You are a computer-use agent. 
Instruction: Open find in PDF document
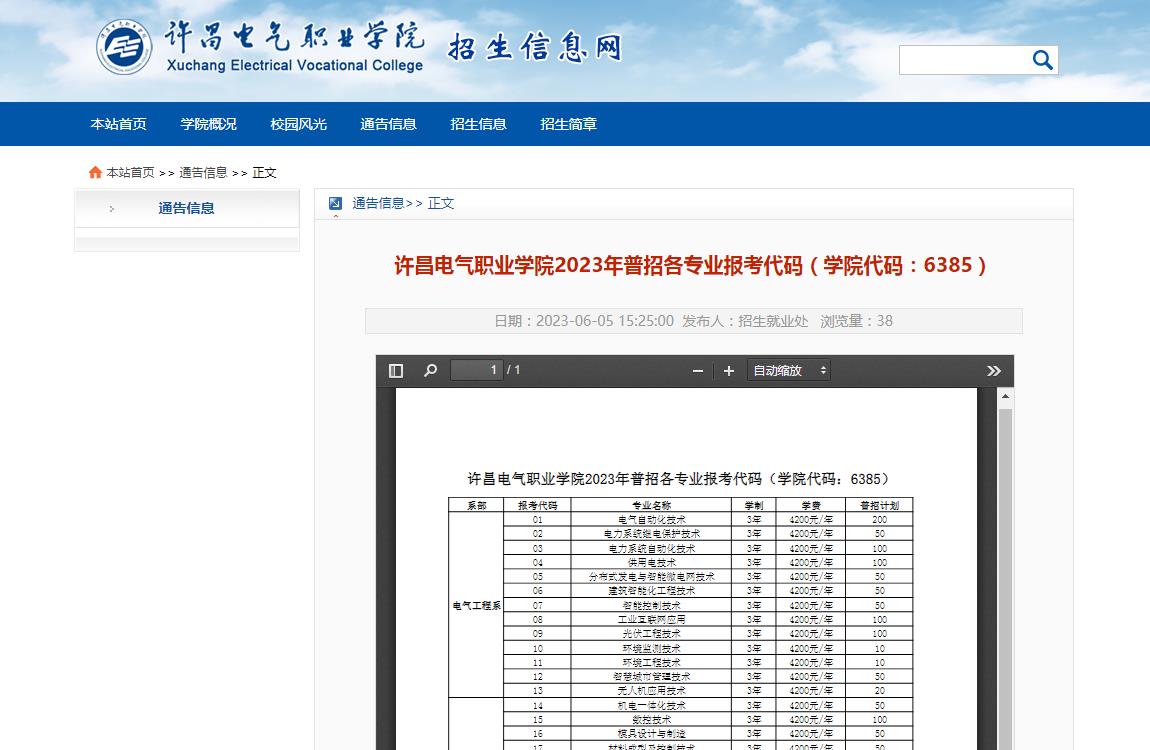coord(431,370)
